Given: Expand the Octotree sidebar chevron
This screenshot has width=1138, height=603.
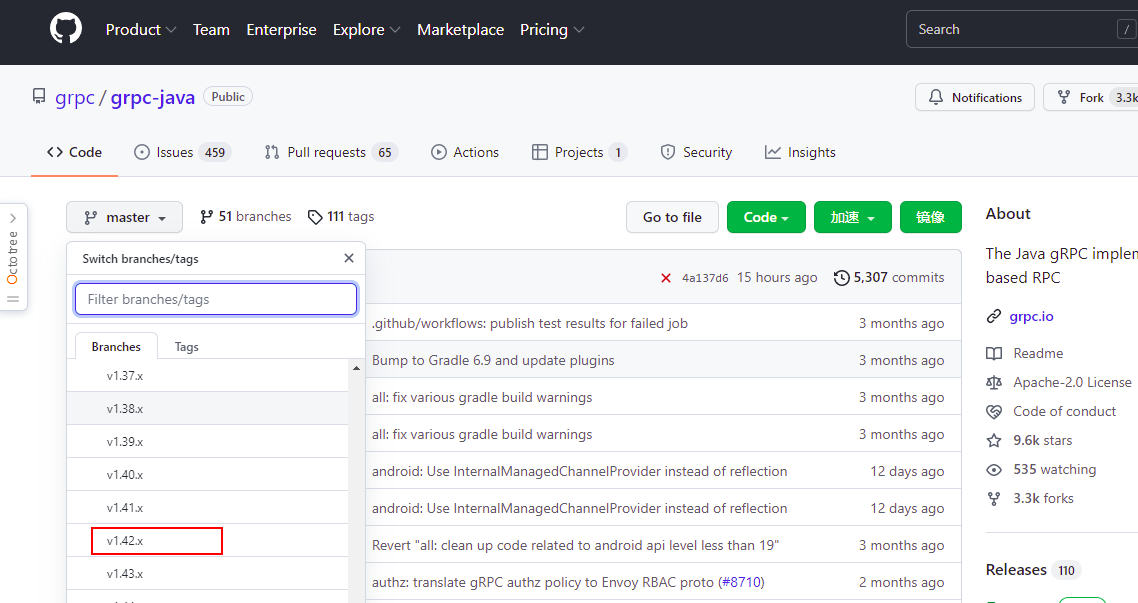Looking at the screenshot, I should click(x=13, y=218).
